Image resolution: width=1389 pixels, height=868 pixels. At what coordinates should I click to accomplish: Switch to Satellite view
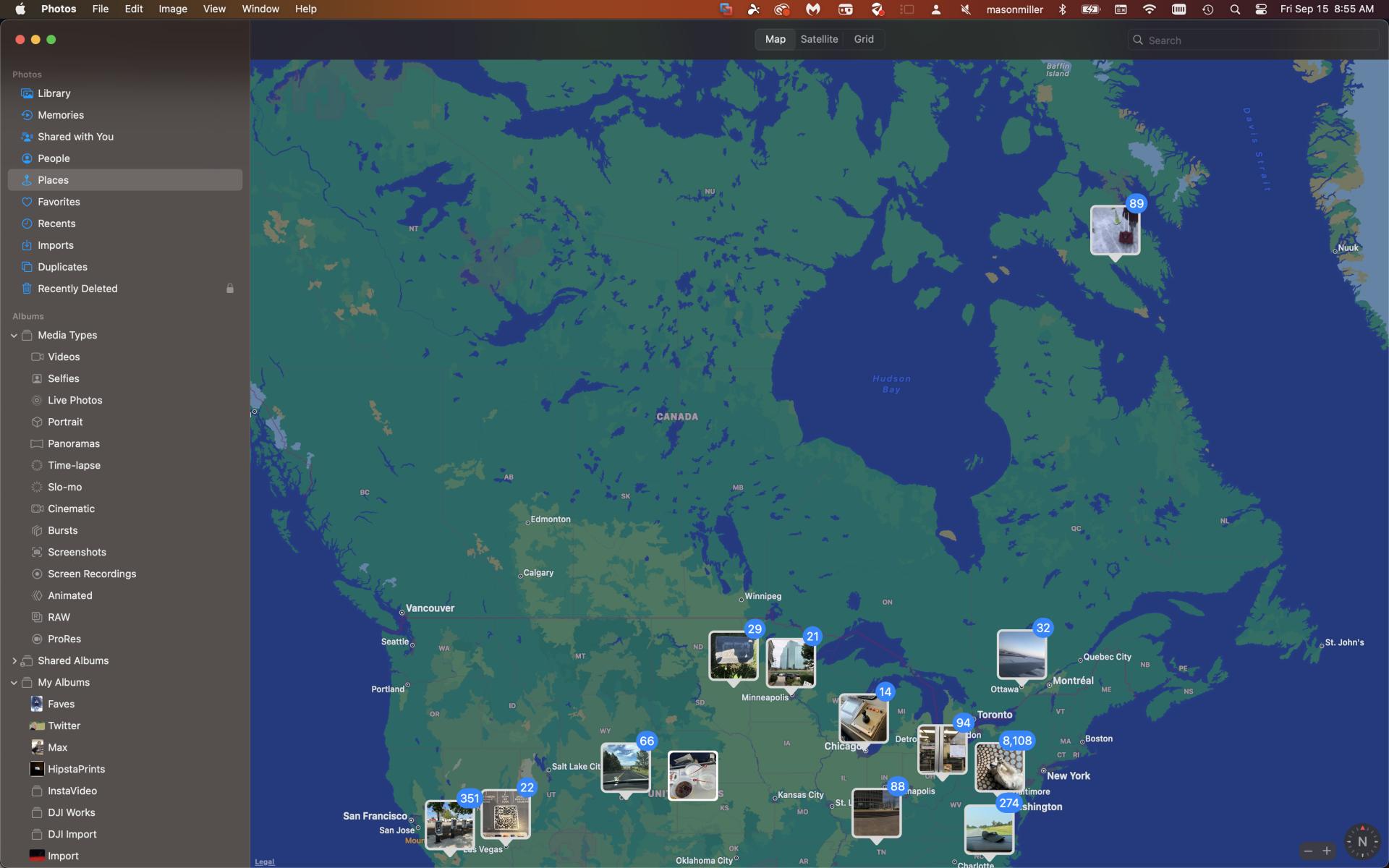tap(819, 39)
